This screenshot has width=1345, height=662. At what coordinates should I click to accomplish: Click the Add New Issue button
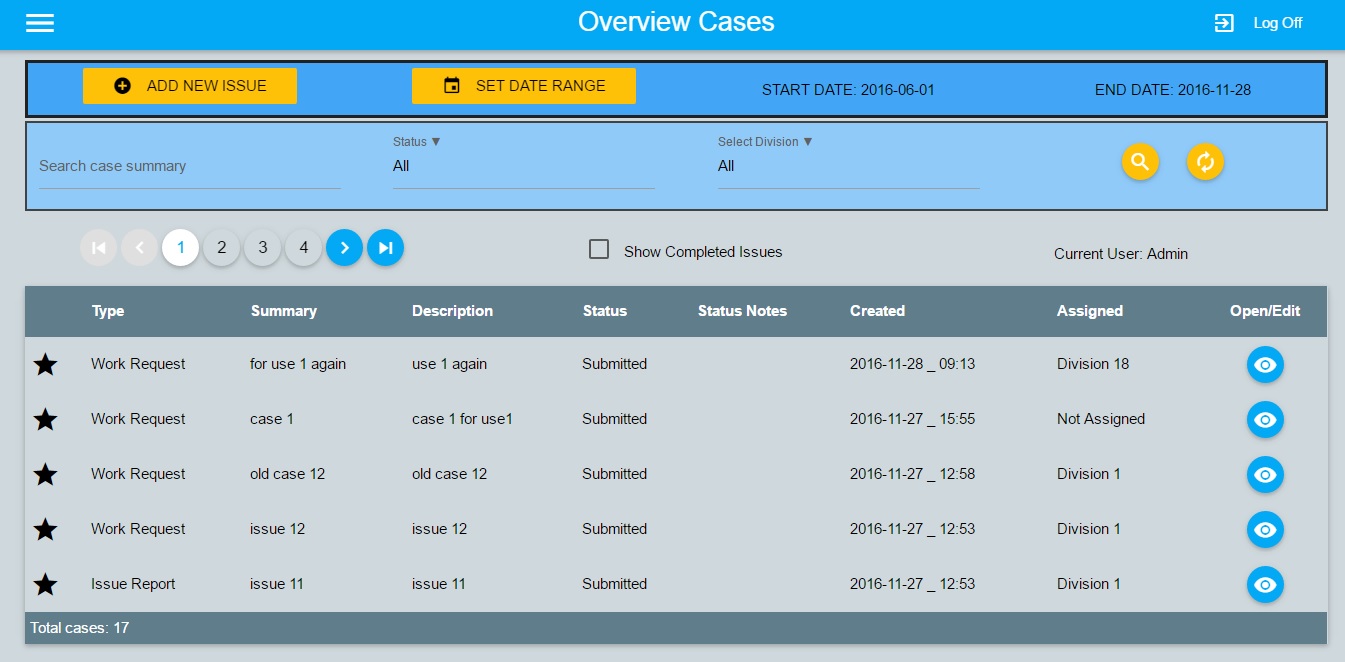(x=190, y=86)
